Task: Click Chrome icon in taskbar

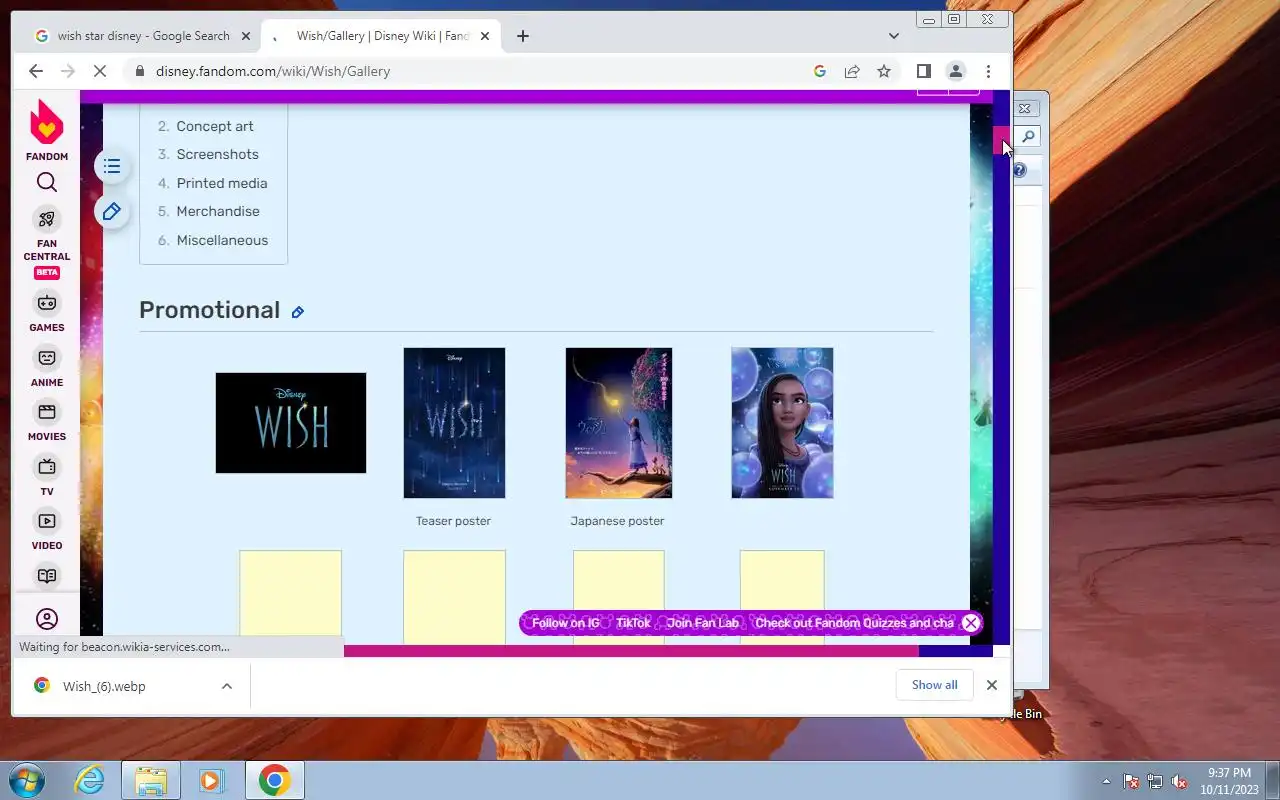Action: click(x=274, y=780)
